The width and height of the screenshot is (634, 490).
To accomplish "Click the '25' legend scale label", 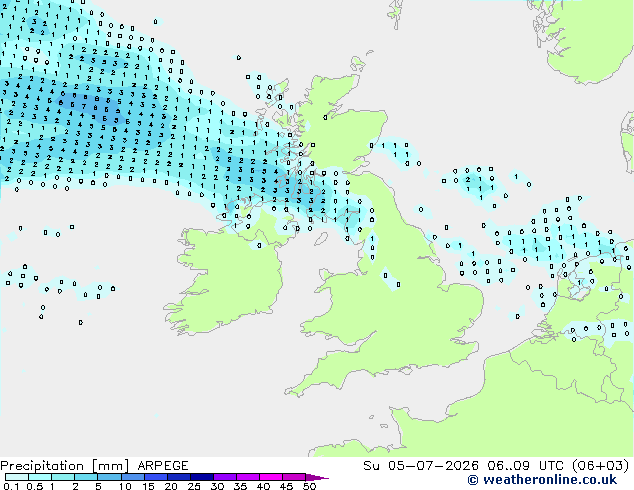I will pos(194,486).
